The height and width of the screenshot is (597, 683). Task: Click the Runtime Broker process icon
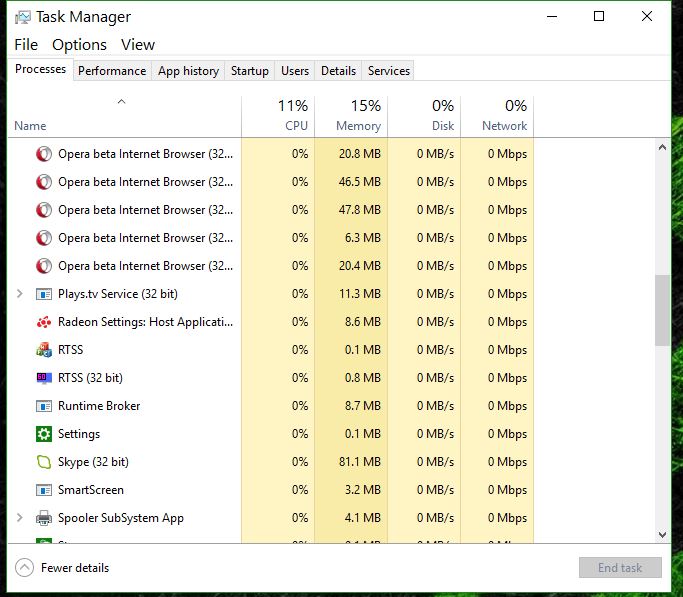pyautogui.click(x=44, y=406)
